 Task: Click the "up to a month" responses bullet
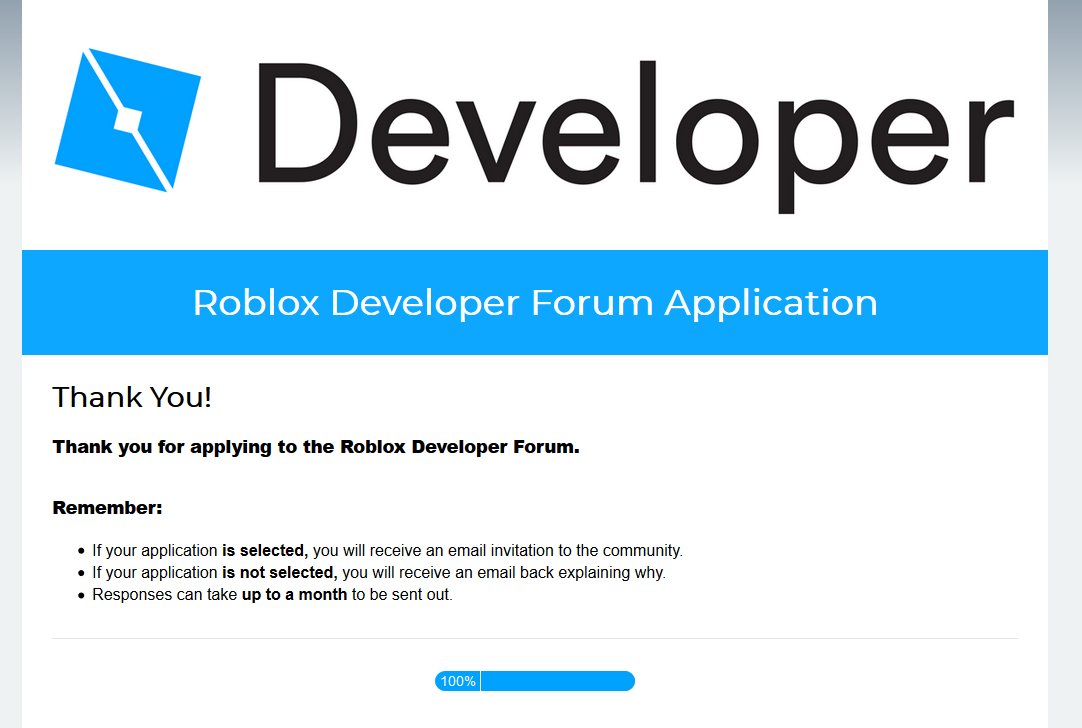pos(273,595)
